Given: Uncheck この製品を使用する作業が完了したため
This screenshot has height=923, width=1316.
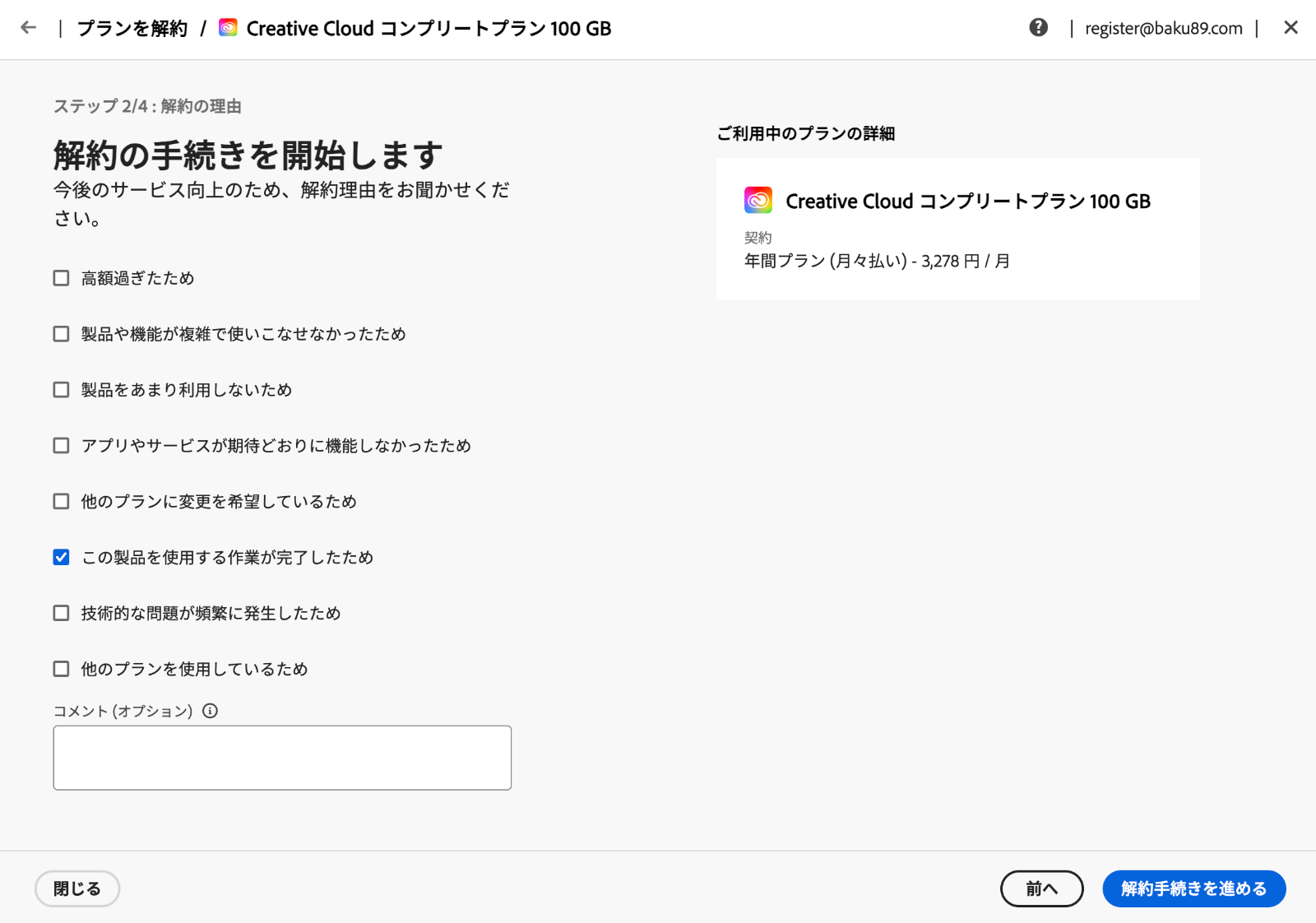Looking at the screenshot, I should click(x=62, y=558).
